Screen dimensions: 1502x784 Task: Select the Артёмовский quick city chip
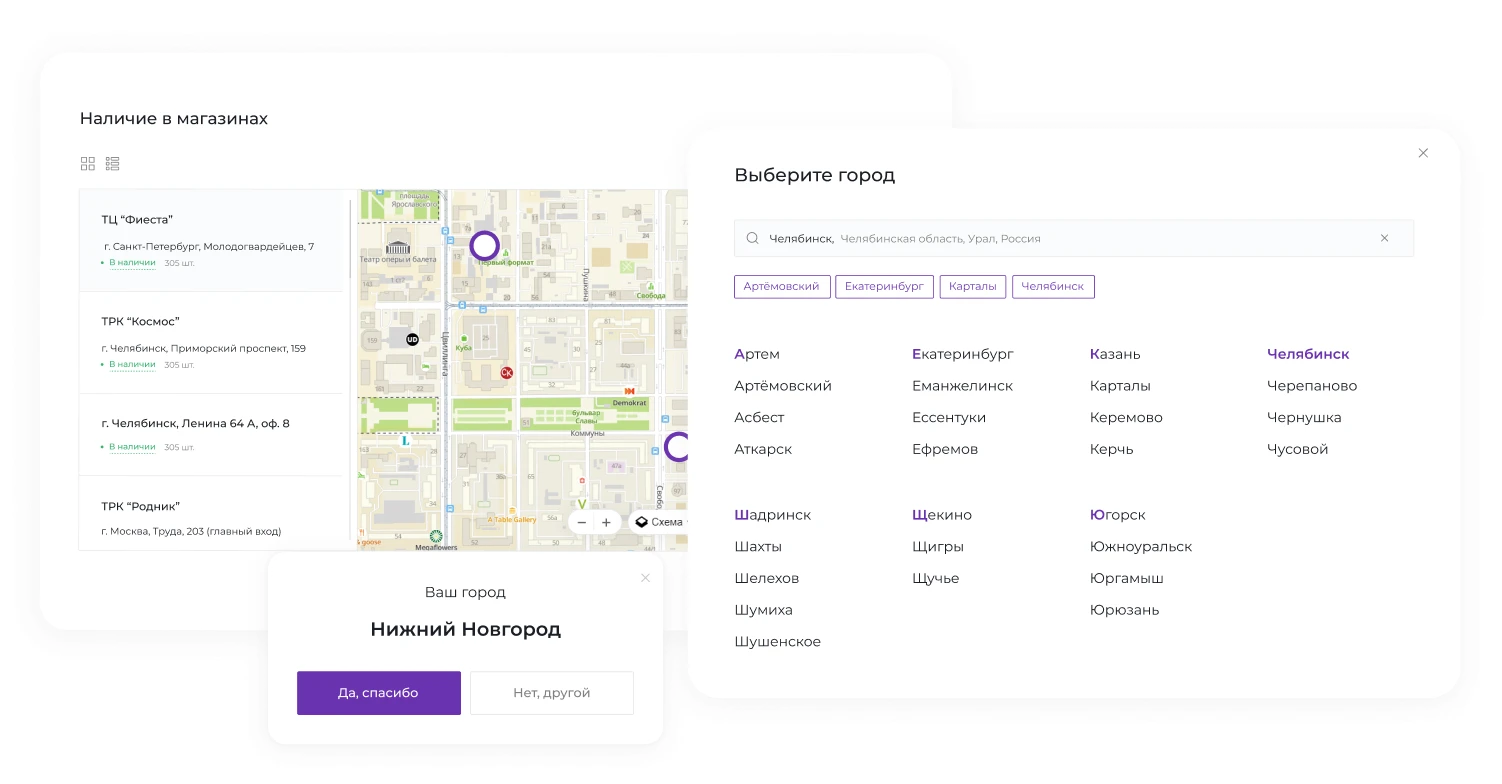coord(782,287)
